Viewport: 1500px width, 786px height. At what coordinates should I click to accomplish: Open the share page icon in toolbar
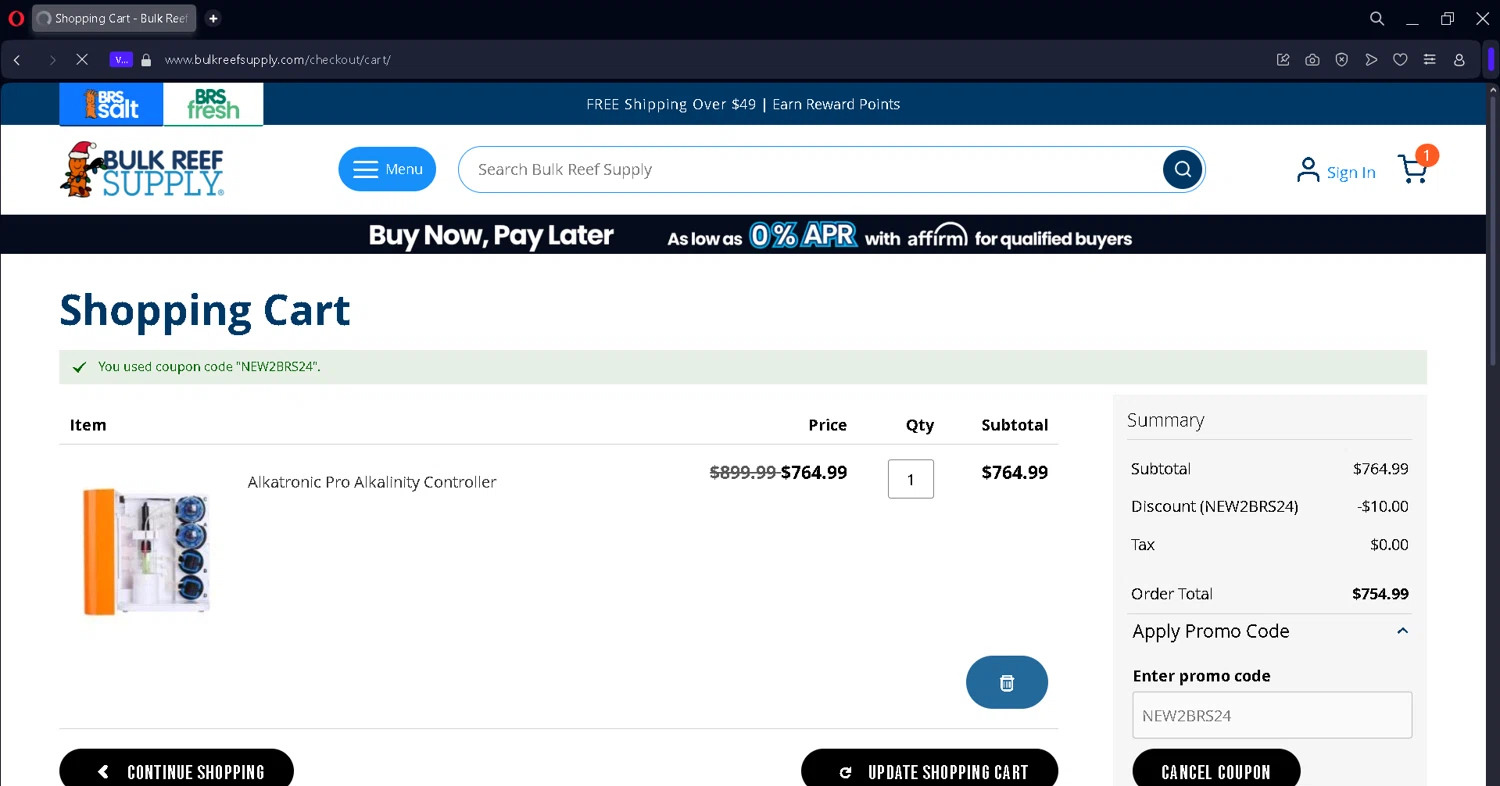point(1283,60)
